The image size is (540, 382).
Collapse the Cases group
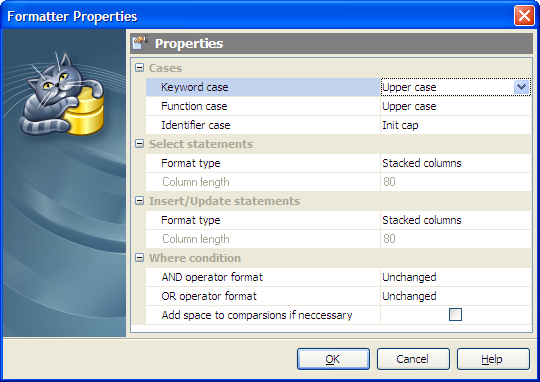tap(139, 68)
